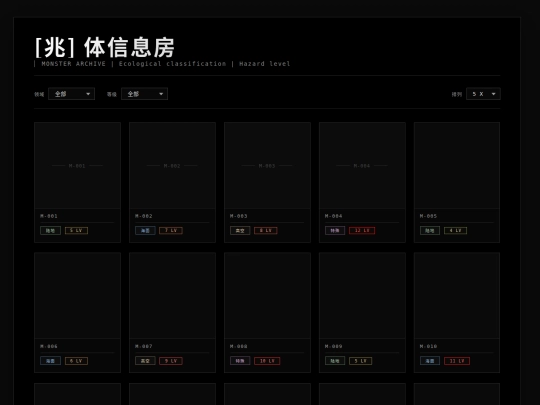The height and width of the screenshot is (405, 540).
Task: Click the 8 LV hazard badge on M-003
Action: pyautogui.click(x=266, y=230)
